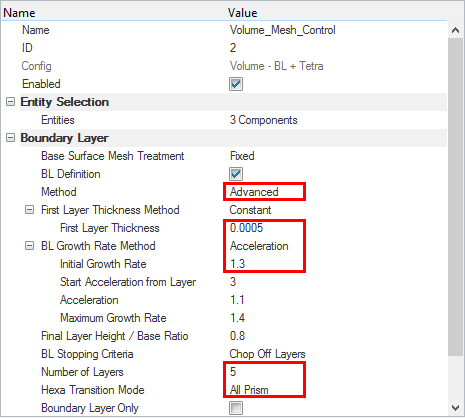
Task: Collapse the Entity Selection section
Action: (x=11, y=102)
